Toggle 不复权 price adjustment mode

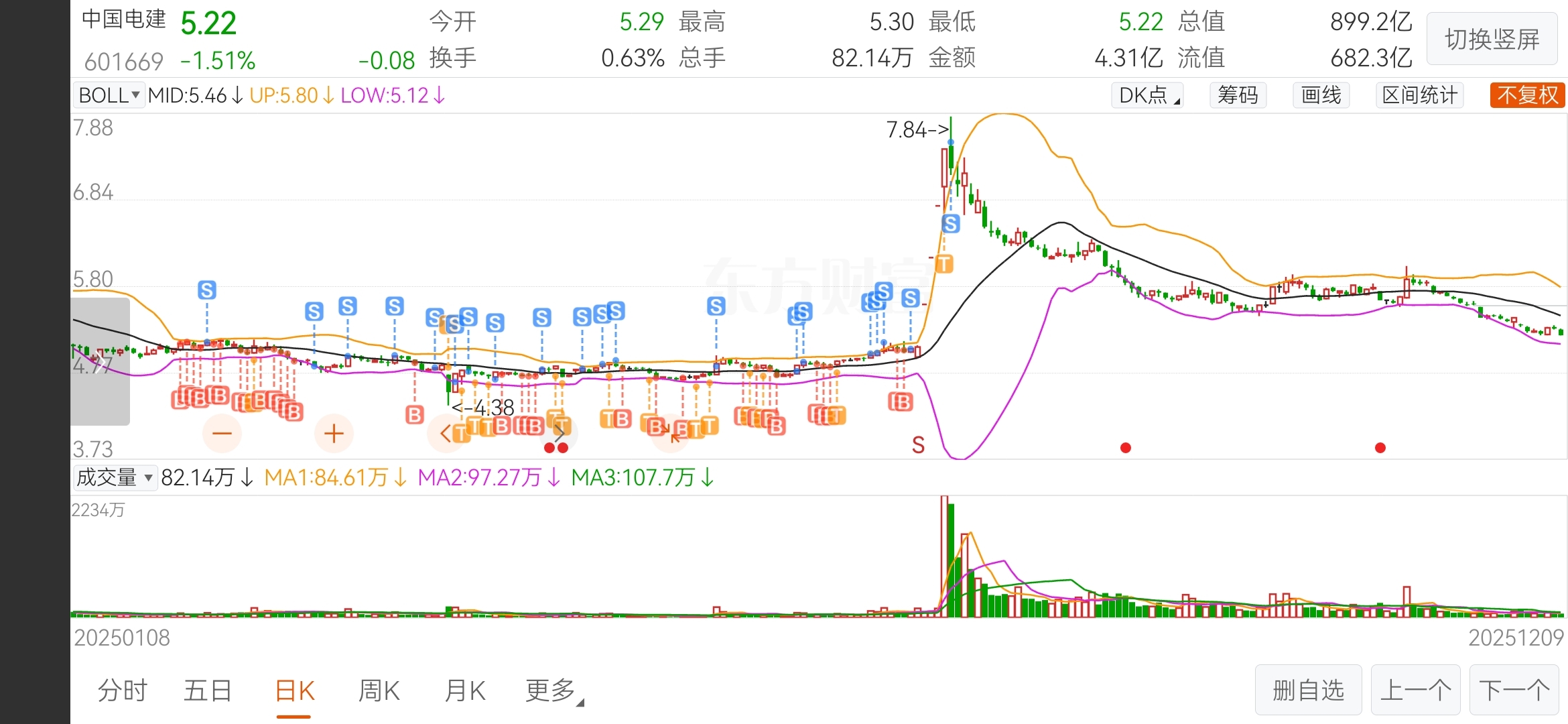pyautogui.click(x=1527, y=95)
